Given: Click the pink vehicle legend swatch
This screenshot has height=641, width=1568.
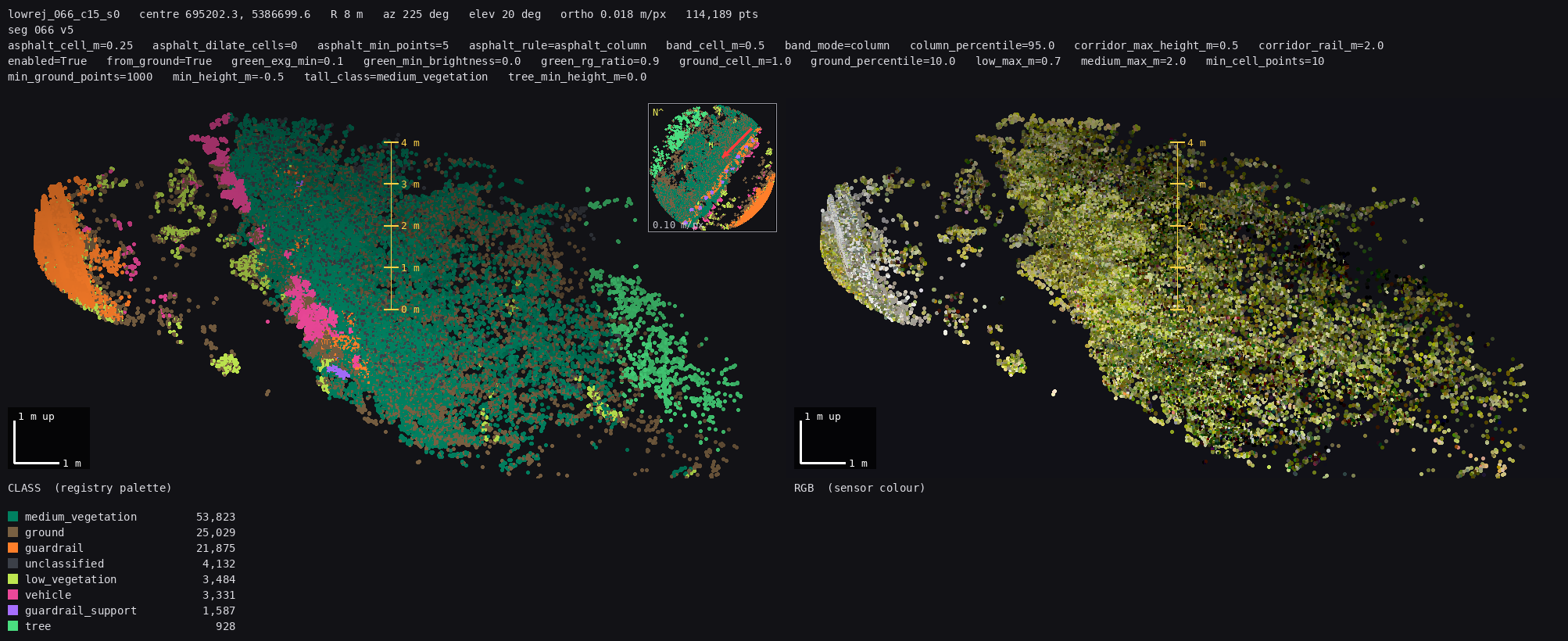Looking at the screenshot, I should [13, 595].
